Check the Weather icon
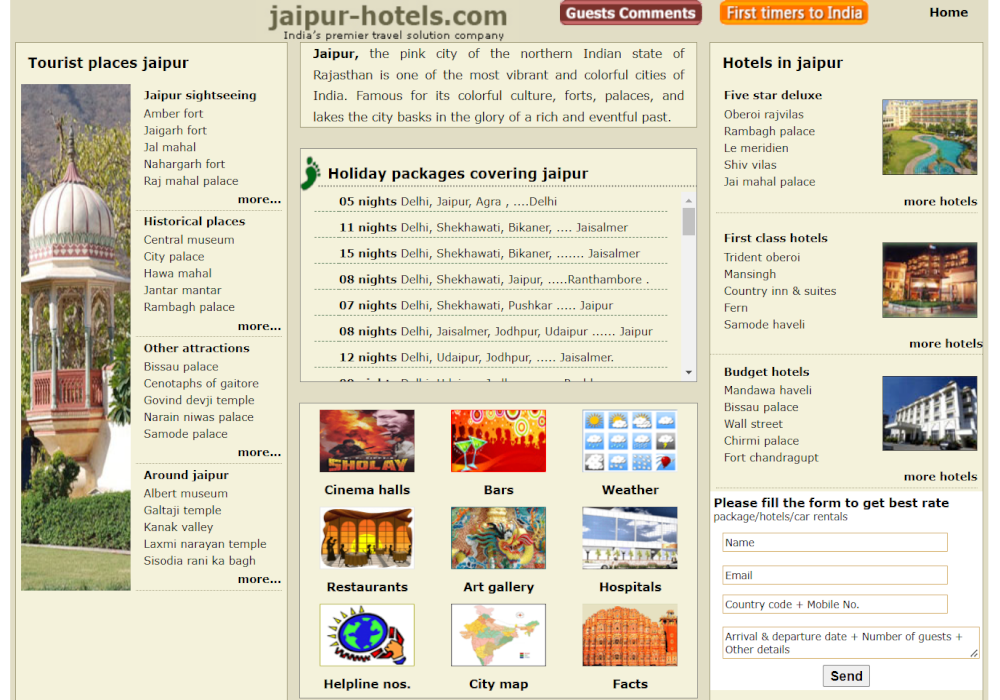Screen dimensions: 1000x700 (x=630, y=440)
